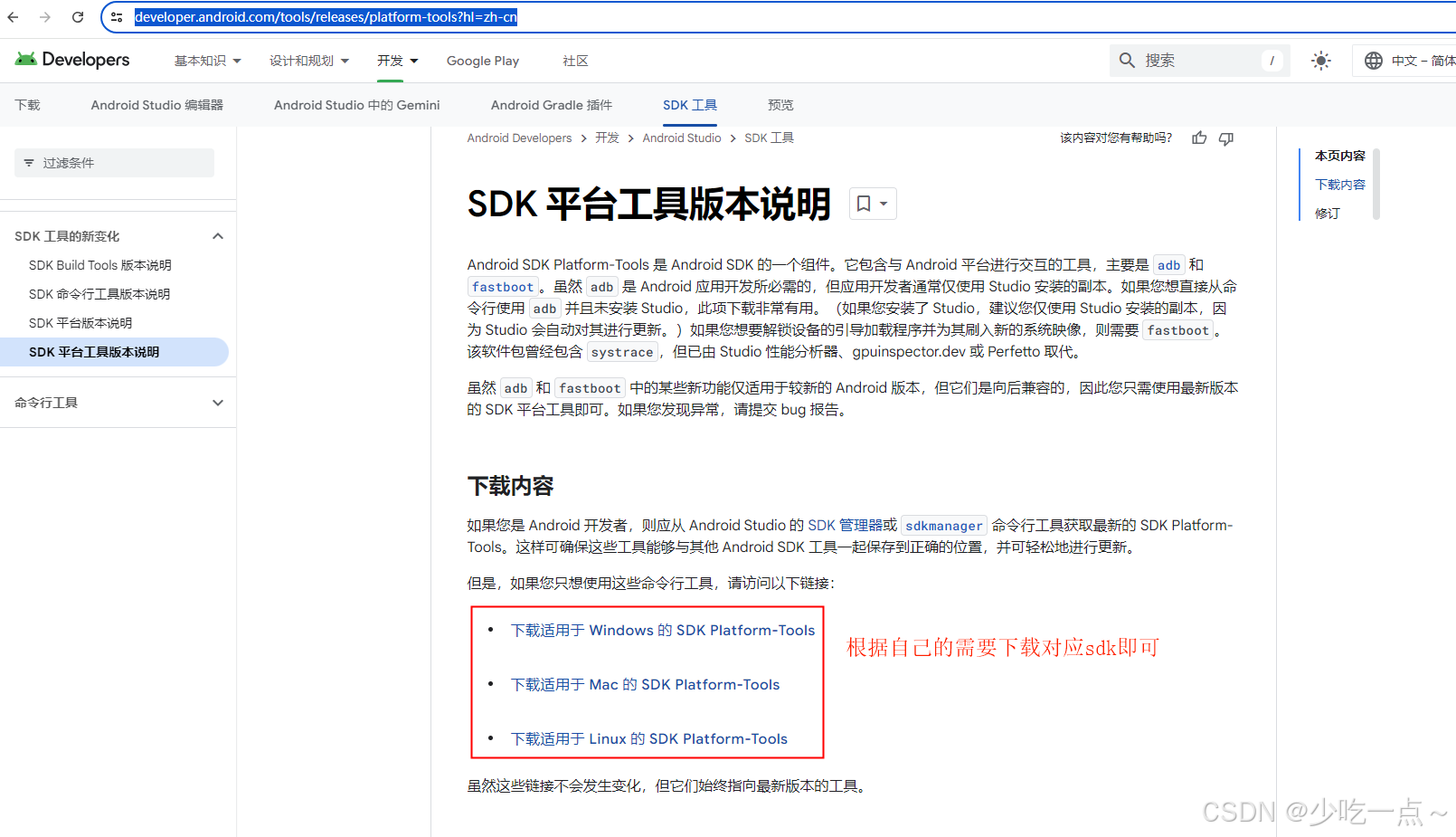The height and width of the screenshot is (837, 1456).
Task: Reload the page with refresh icon
Action: pyautogui.click(x=78, y=17)
